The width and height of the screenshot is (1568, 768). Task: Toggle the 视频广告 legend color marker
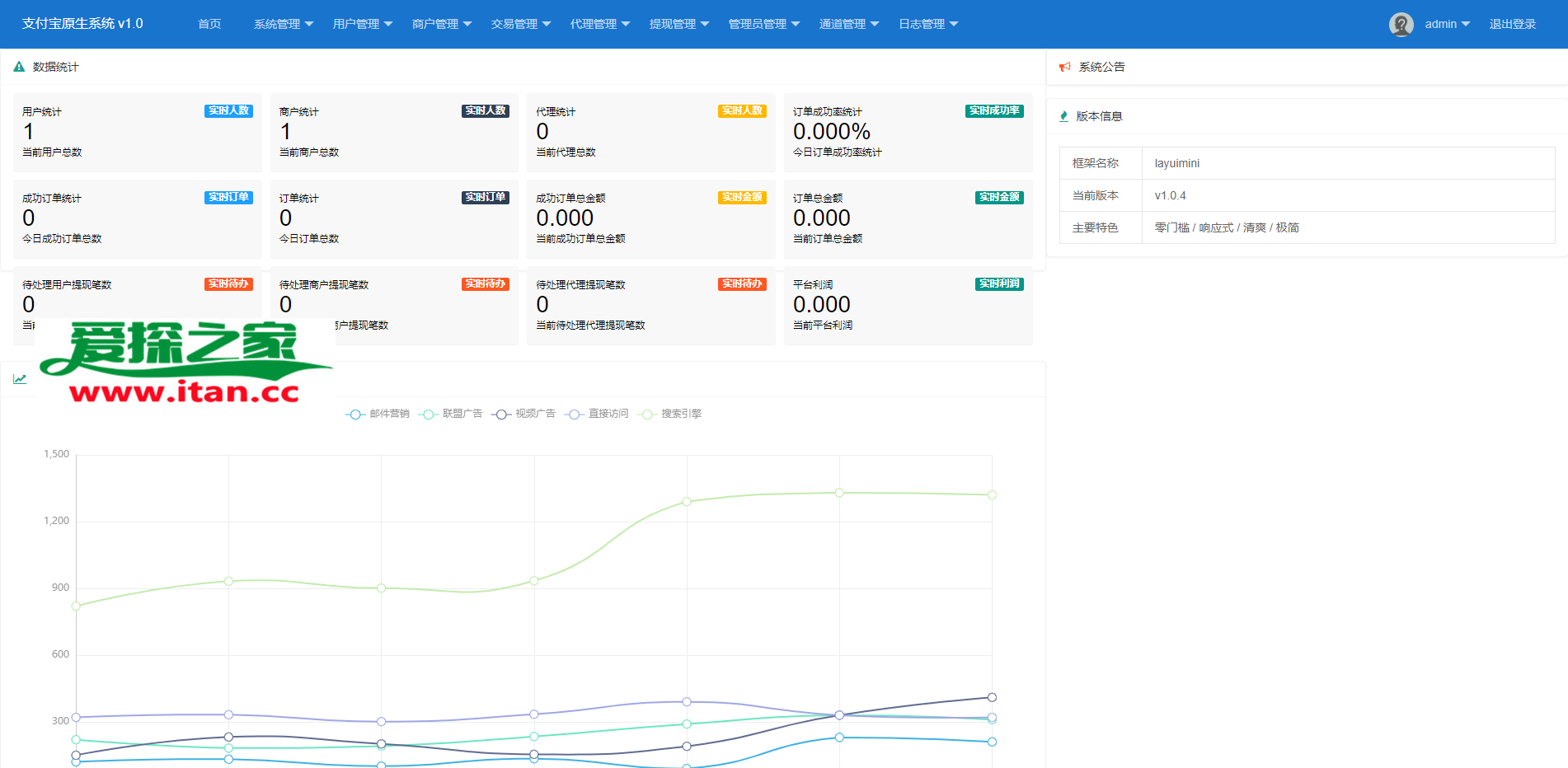501,414
